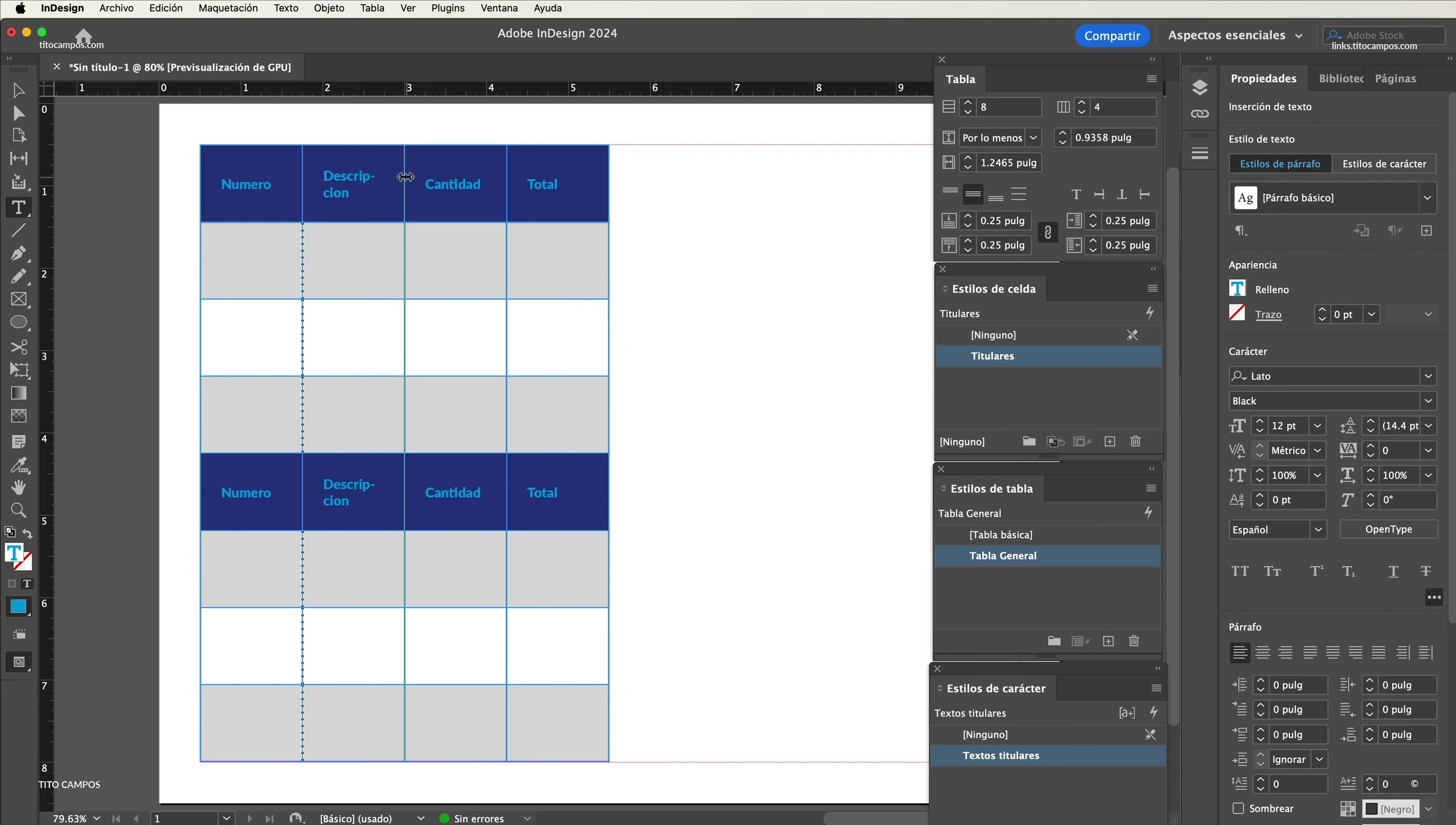Screen dimensions: 1456x825
Task: Click the OpenType button
Action: click(x=1388, y=529)
